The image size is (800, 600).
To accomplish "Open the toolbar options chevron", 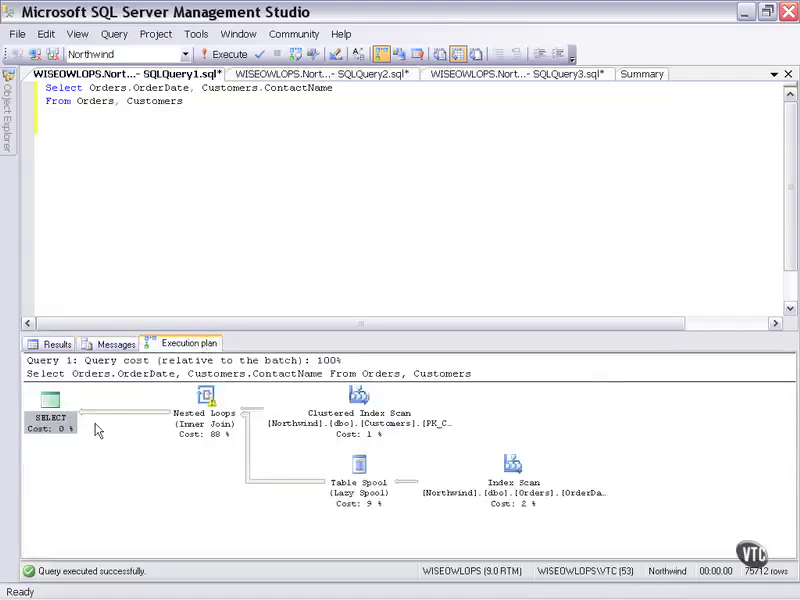I will 572,55.
